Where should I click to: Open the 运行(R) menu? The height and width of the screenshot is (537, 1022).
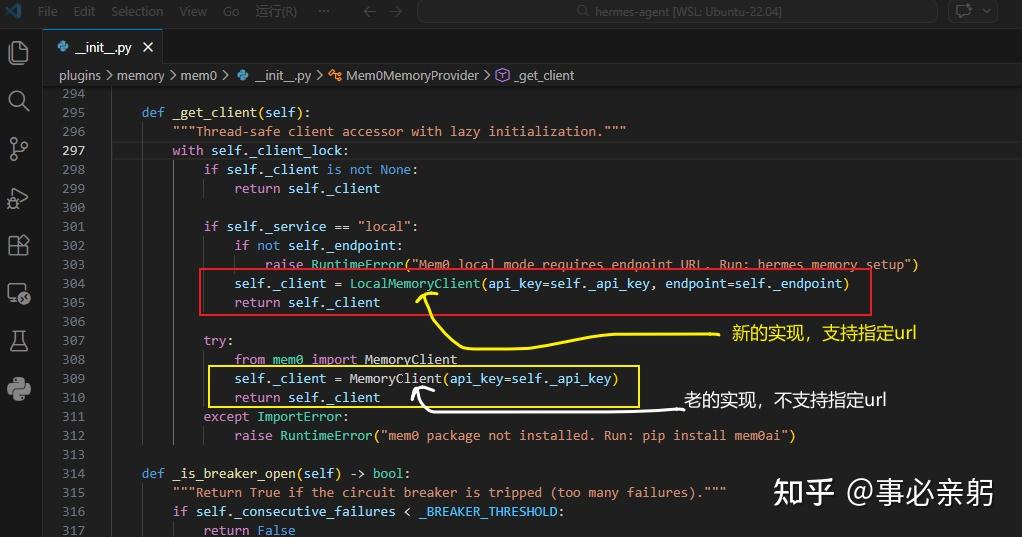point(276,12)
